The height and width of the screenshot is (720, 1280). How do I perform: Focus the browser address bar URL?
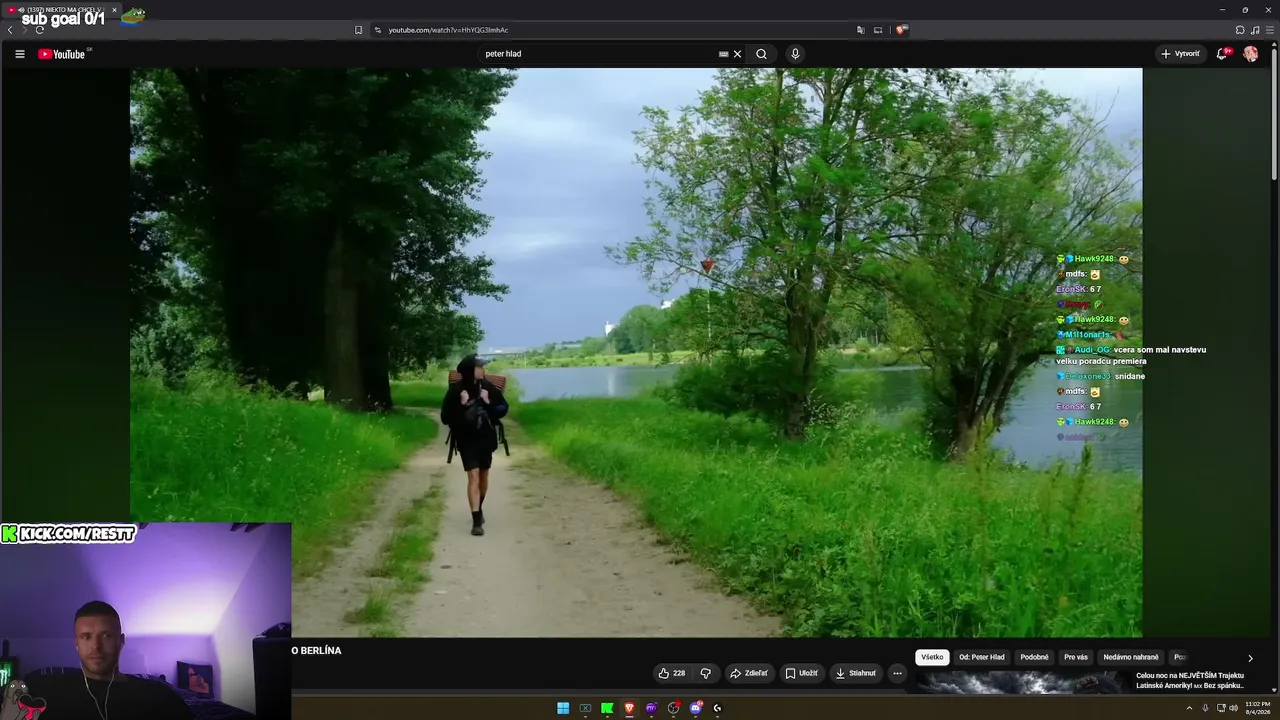[x=448, y=30]
